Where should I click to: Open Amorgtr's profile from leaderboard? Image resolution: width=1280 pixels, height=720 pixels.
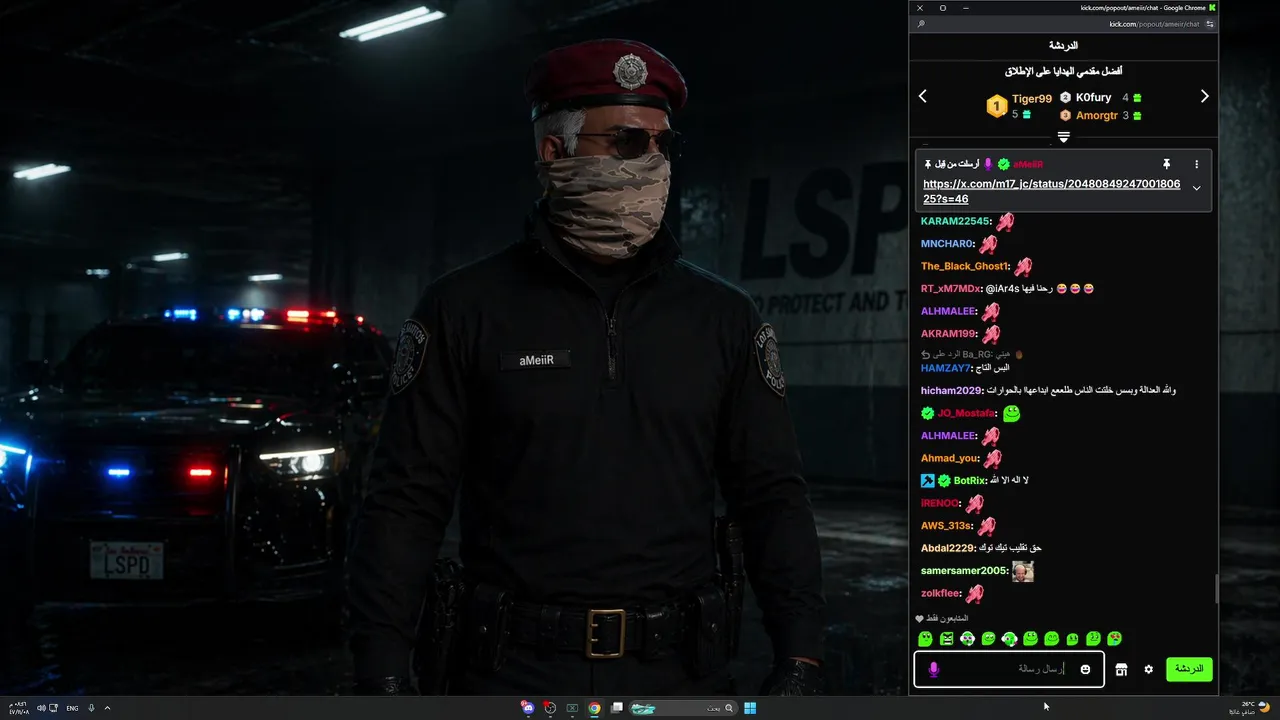(x=1097, y=116)
